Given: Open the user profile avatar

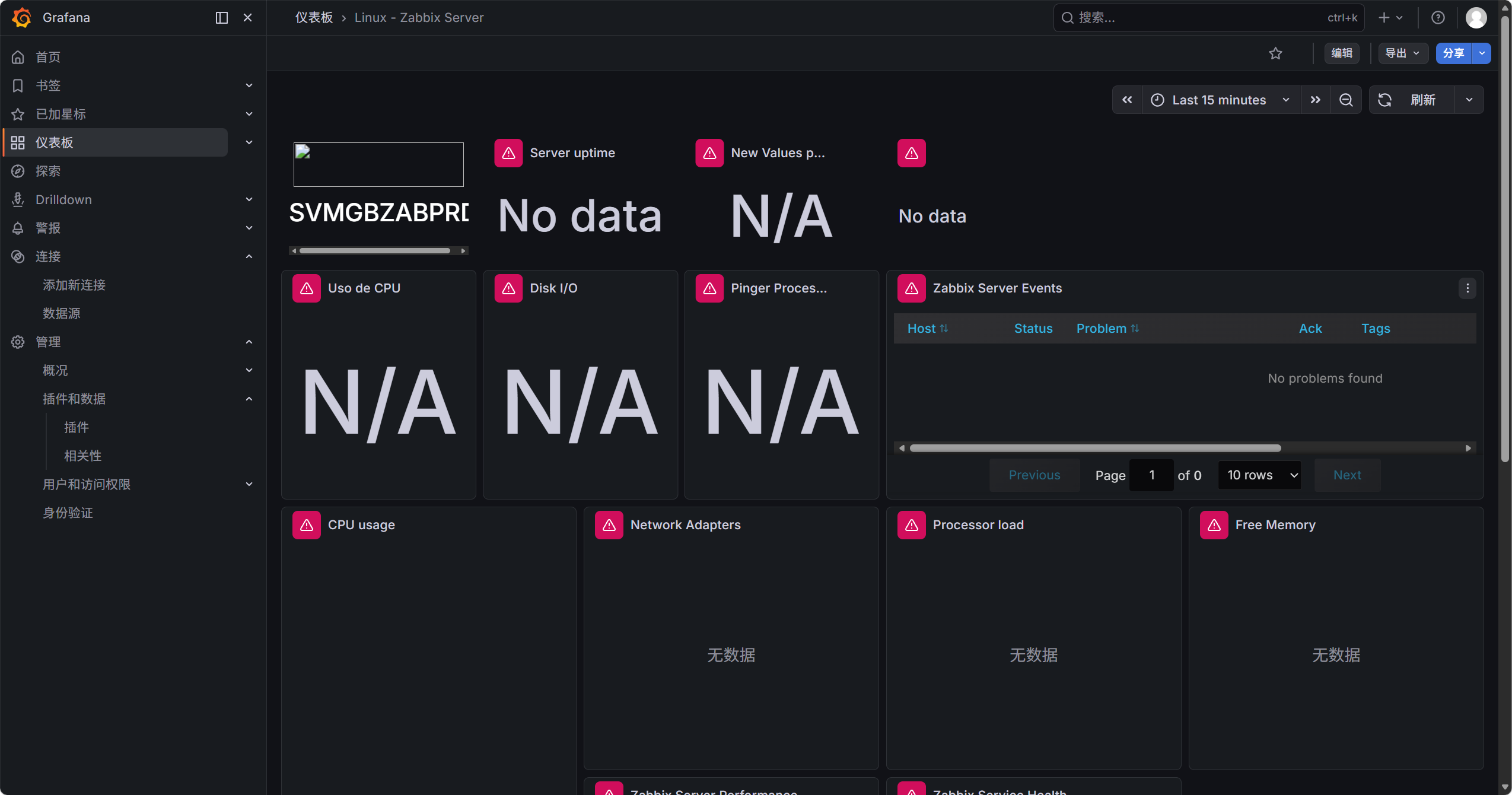Looking at the screenshot, I should point(1476,18).
